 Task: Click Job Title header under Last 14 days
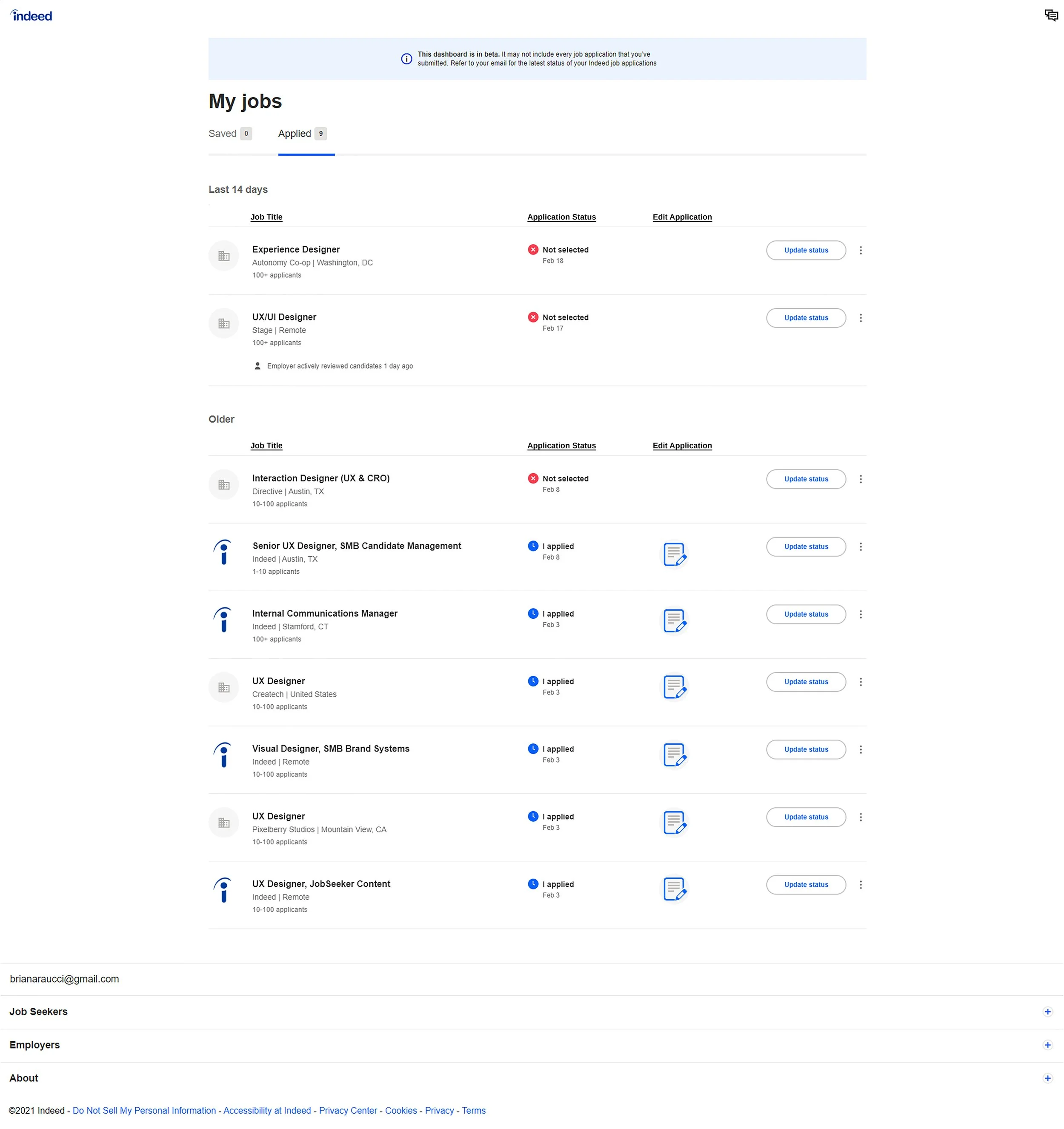(x=266, y=217)
